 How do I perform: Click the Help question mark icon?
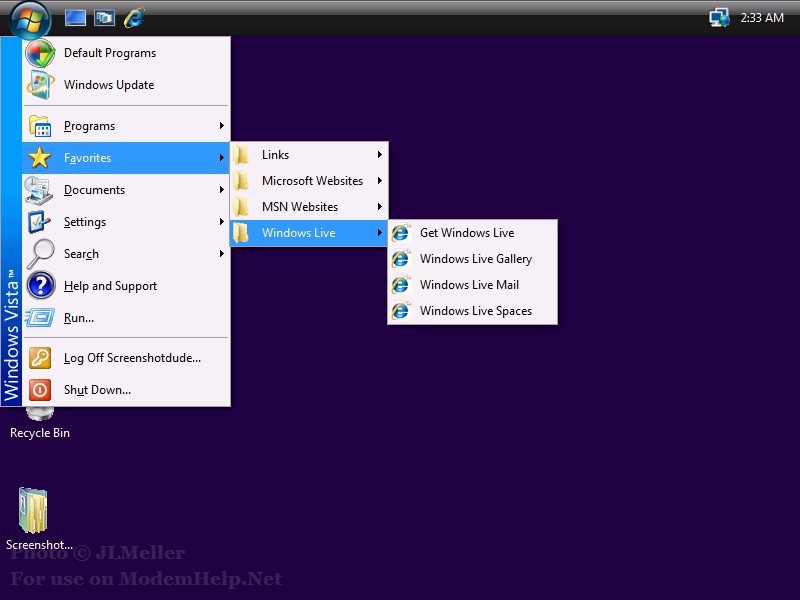(x=40, y=285)
